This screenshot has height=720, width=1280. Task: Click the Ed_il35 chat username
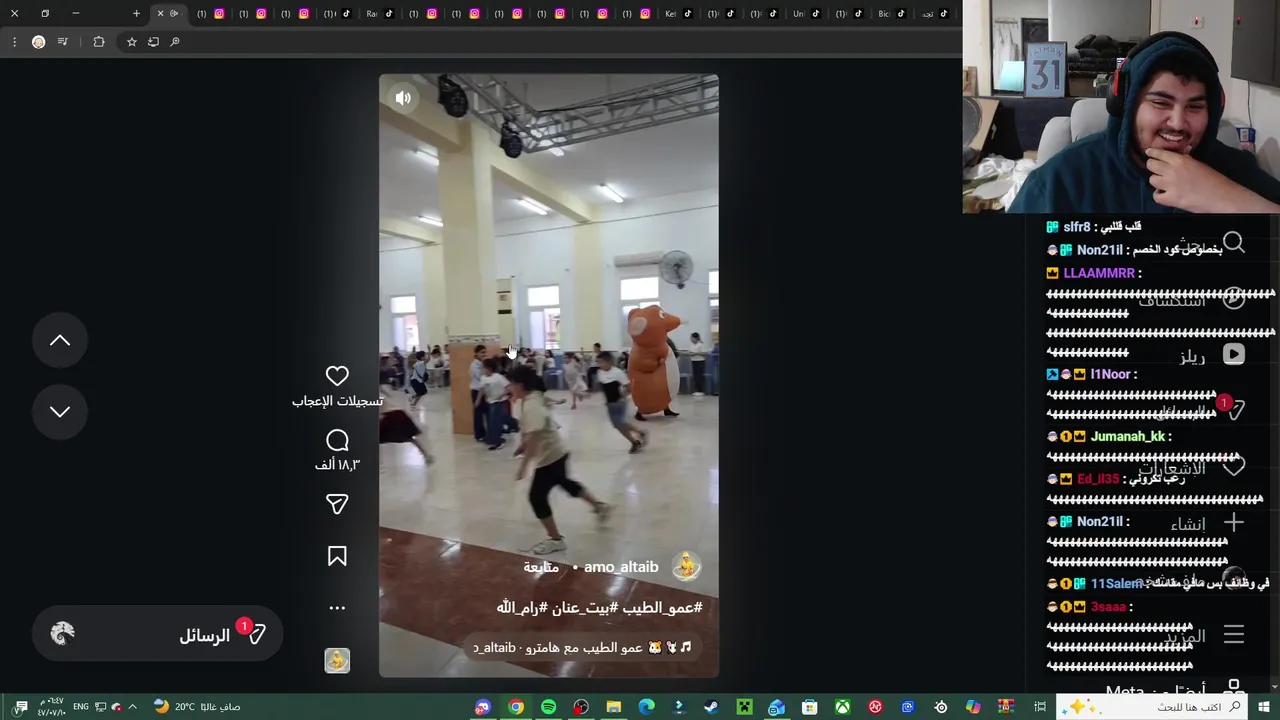click(1098, 479)
